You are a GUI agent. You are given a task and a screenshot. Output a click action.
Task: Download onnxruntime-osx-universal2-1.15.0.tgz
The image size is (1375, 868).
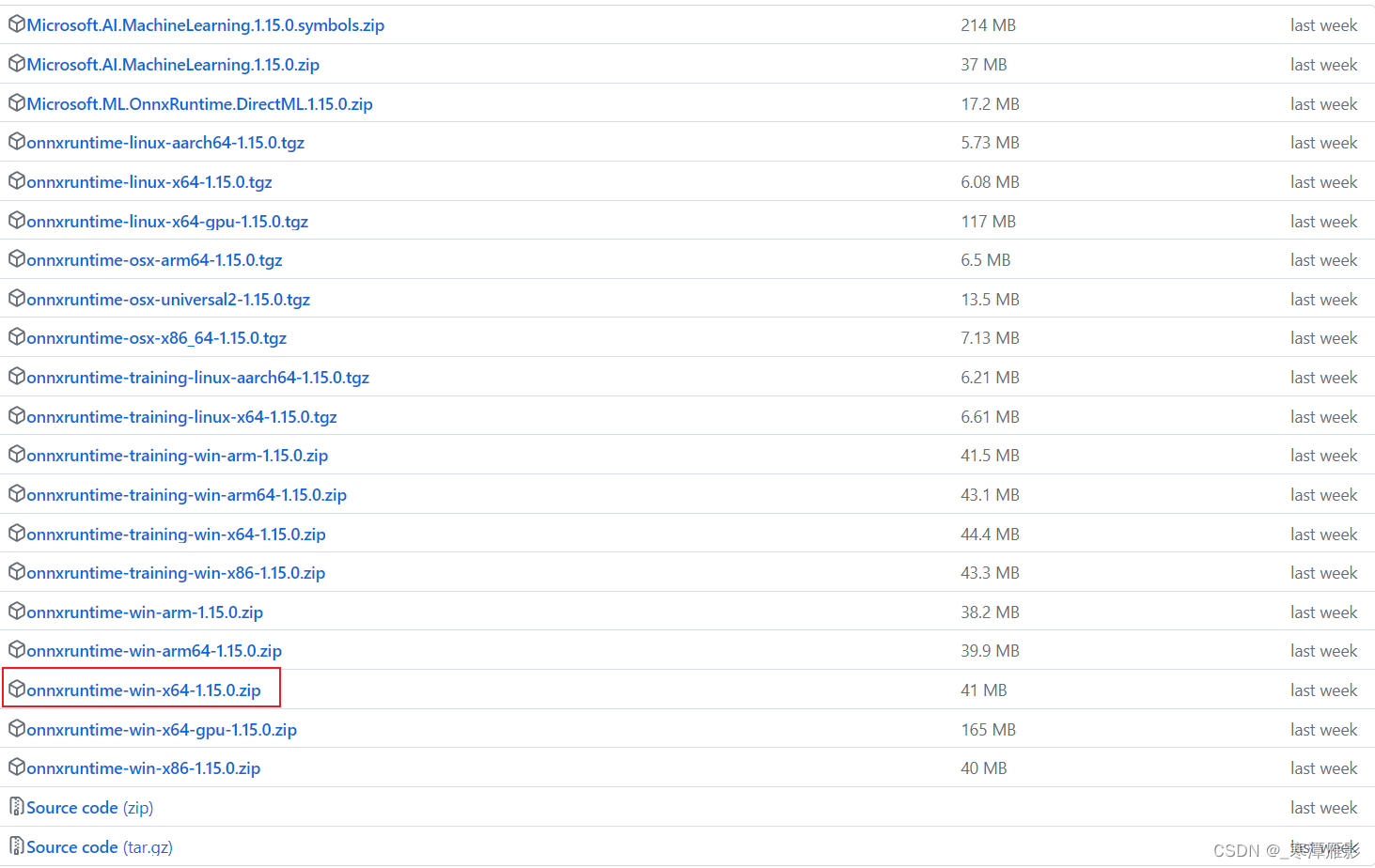[x=168, y=300]
